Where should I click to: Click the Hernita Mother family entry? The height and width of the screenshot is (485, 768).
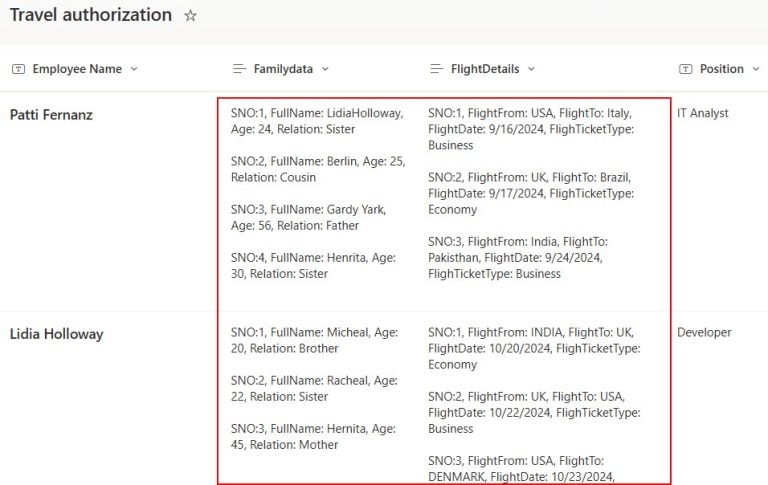[x=313, y=436]
